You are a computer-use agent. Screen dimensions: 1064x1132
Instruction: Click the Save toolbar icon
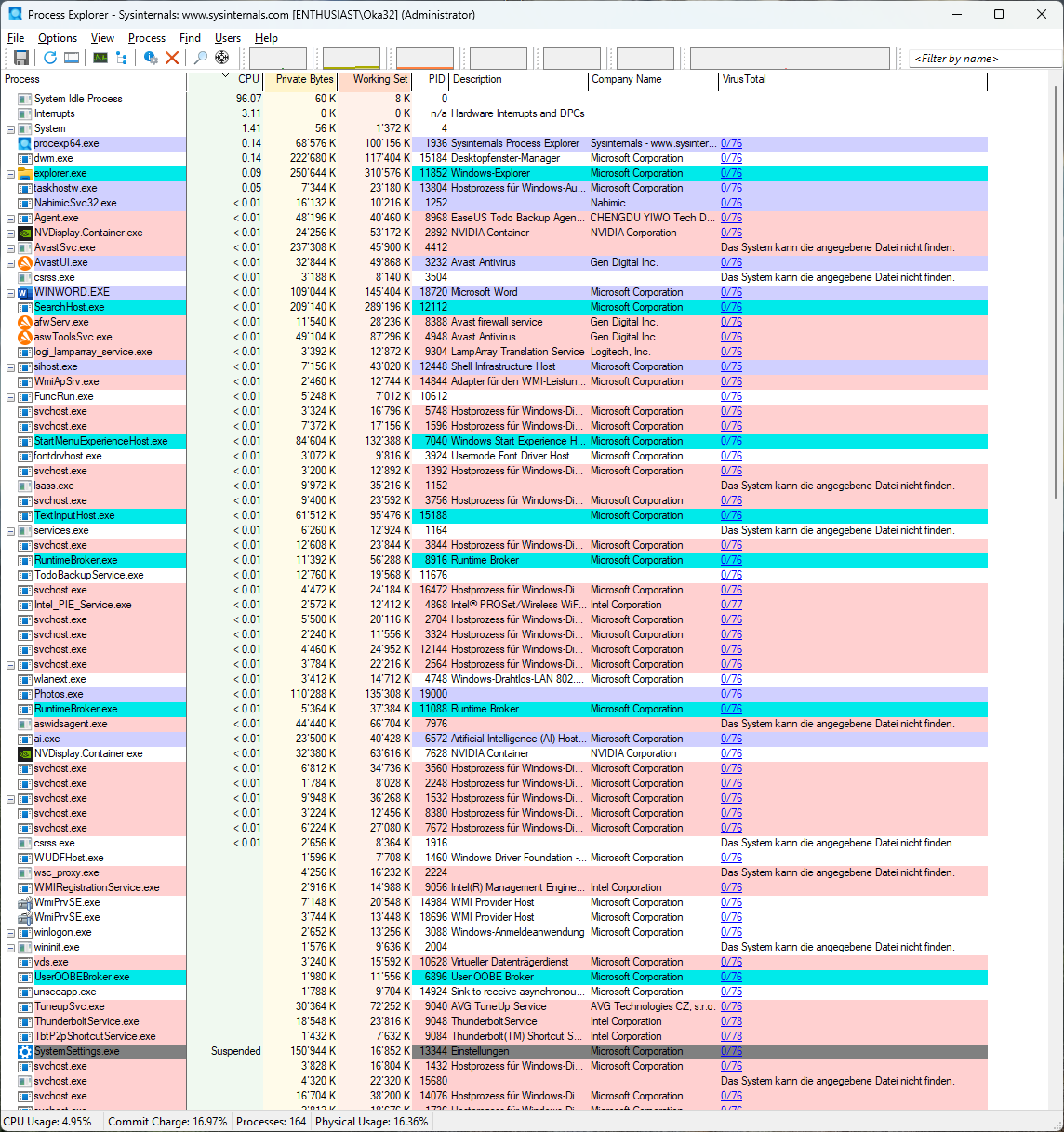pos(21,58)
